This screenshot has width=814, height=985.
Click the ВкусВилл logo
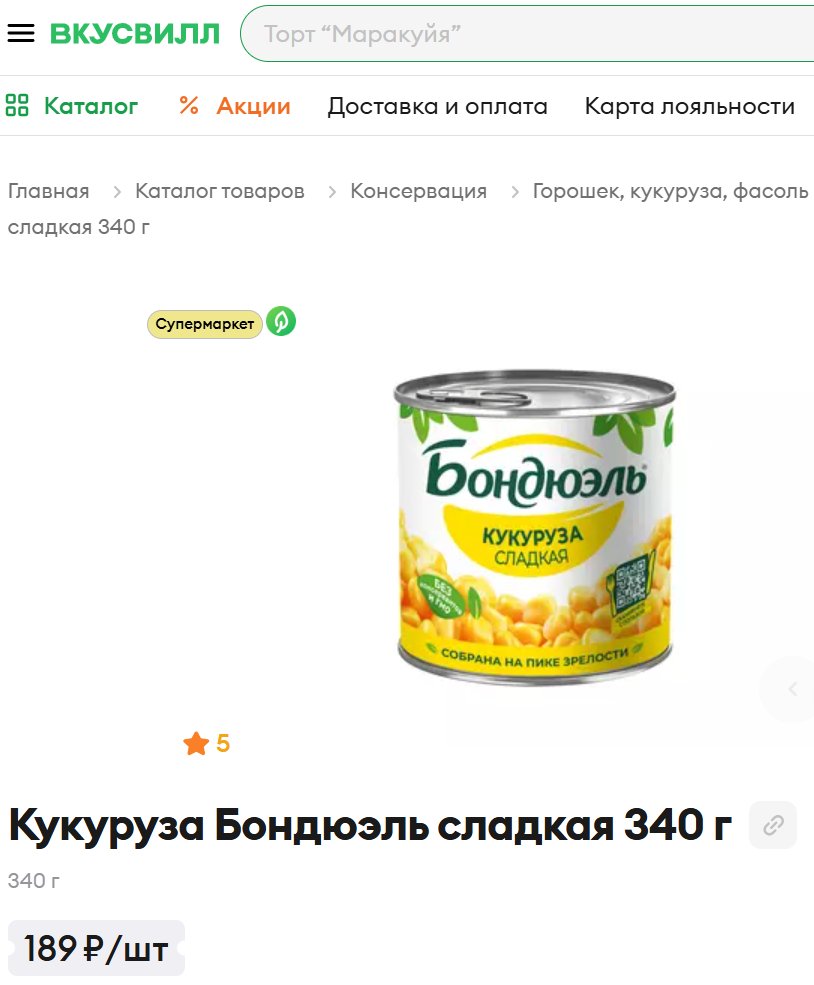click(135, 34)
